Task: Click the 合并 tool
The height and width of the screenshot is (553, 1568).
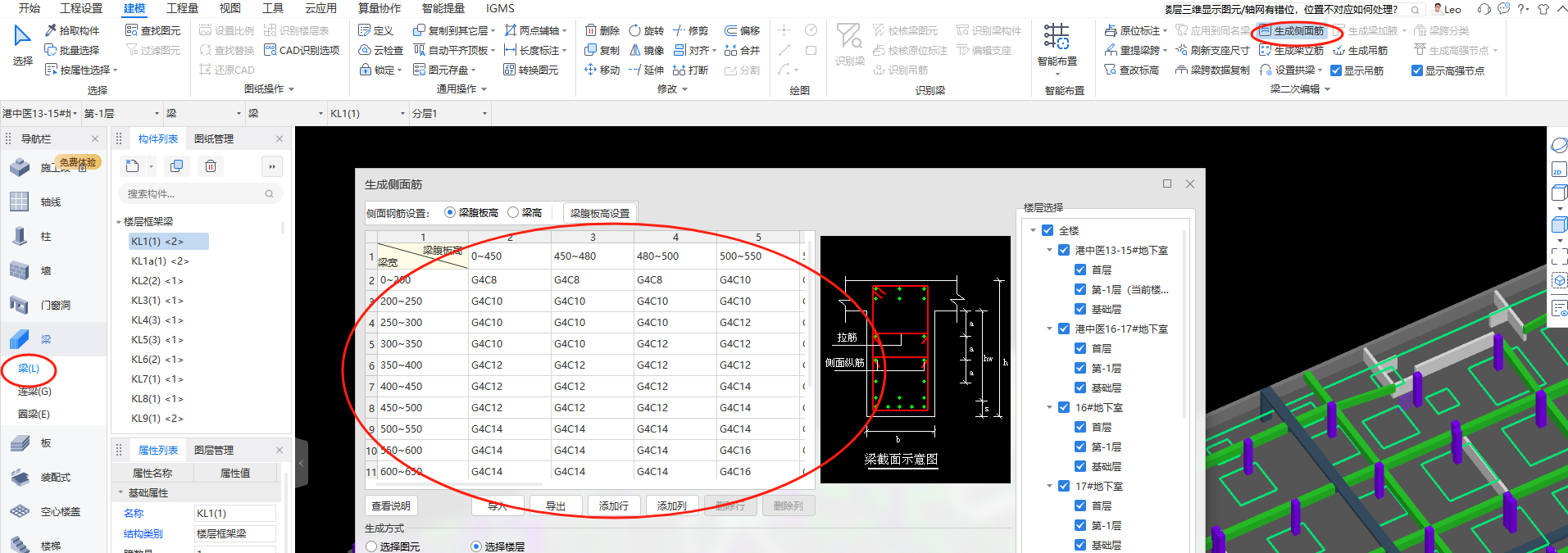Action: click(743, 50)
